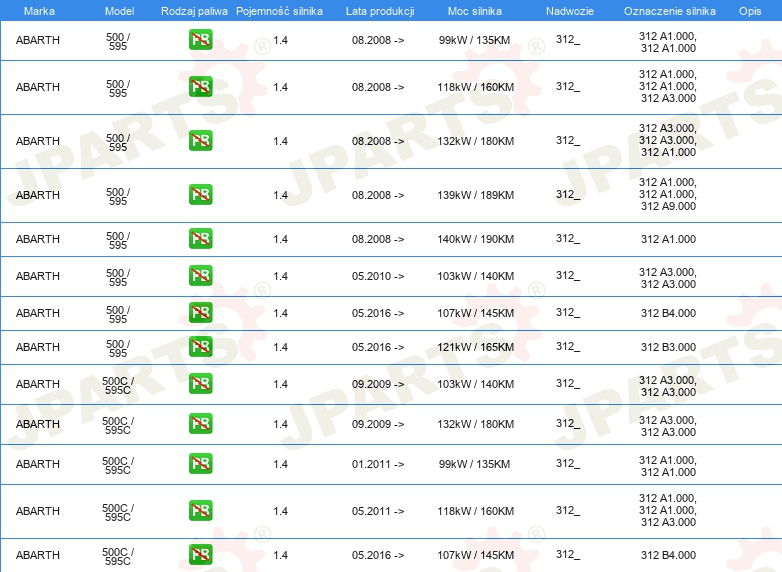Click the engine codes cell ending in 312 A9.000
The height and width of the screenshot is (572, 782).
point(668,194)
